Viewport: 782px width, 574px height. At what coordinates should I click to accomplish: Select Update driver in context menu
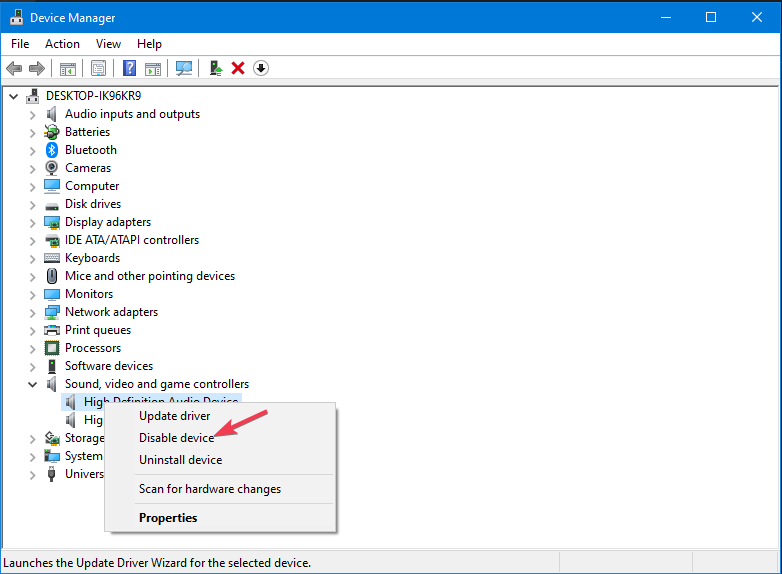[x=175, y=416]
